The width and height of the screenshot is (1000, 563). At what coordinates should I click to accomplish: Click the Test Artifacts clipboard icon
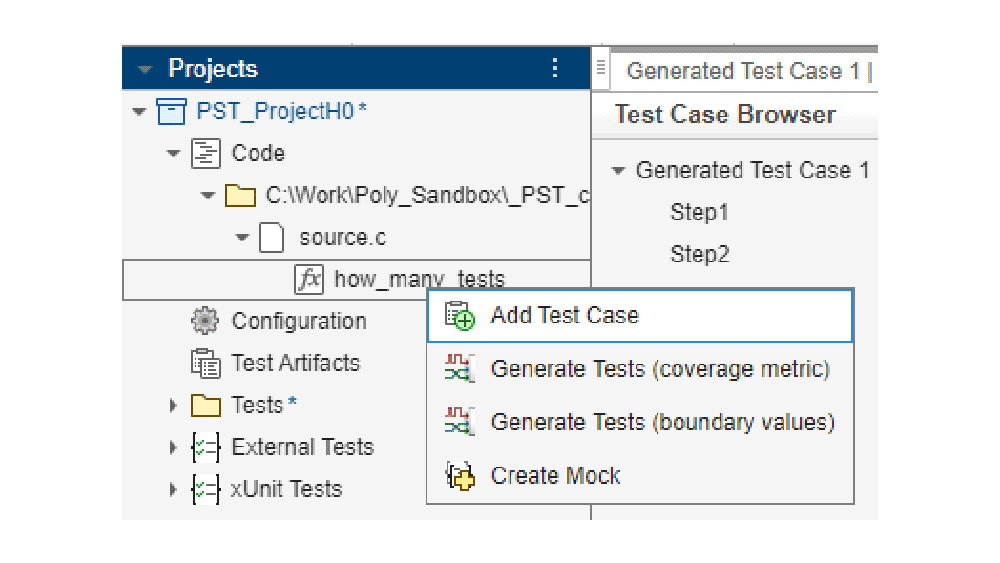coord(205,363)
